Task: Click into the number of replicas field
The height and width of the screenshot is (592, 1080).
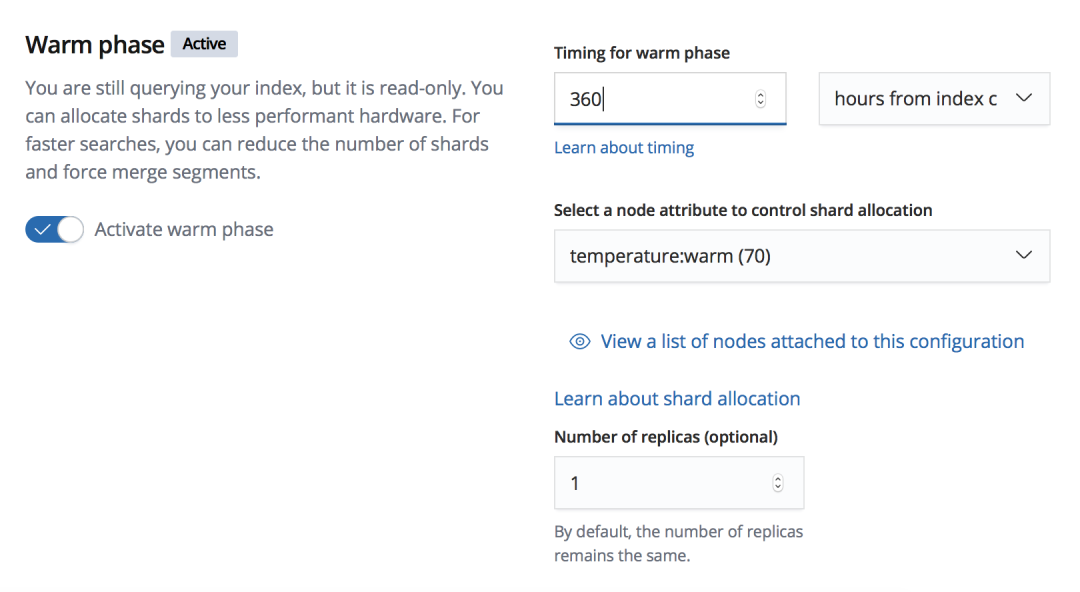Action: point(660,483)
